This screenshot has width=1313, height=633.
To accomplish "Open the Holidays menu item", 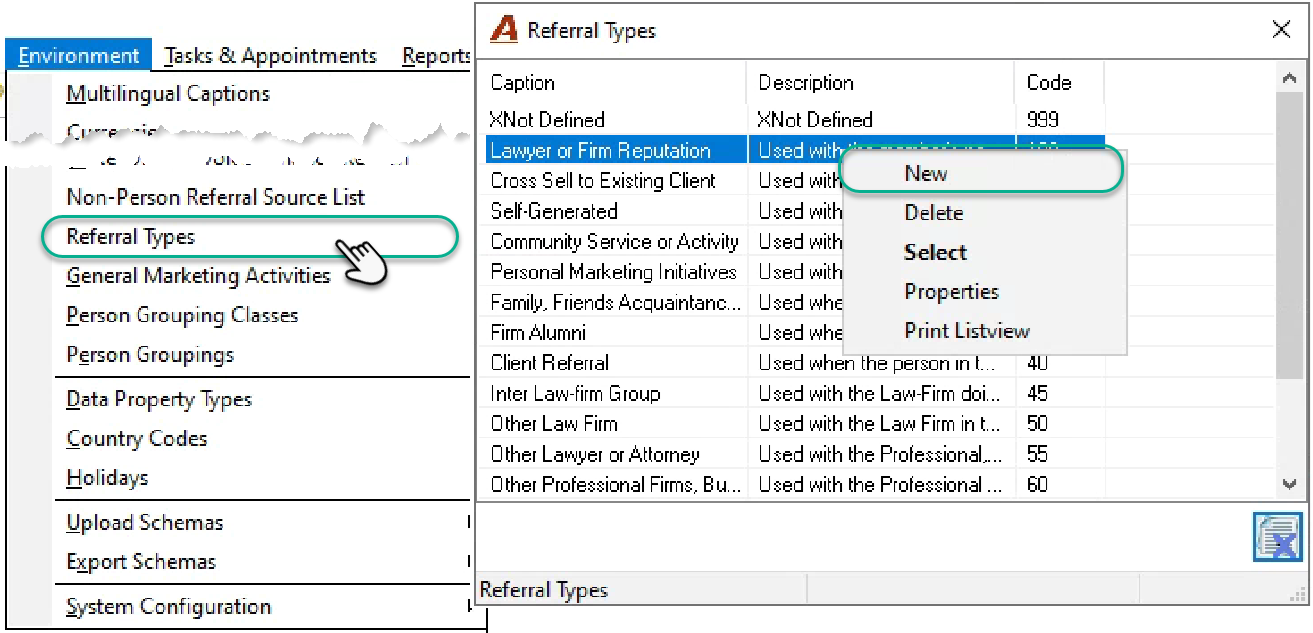I will click(107, 478).
